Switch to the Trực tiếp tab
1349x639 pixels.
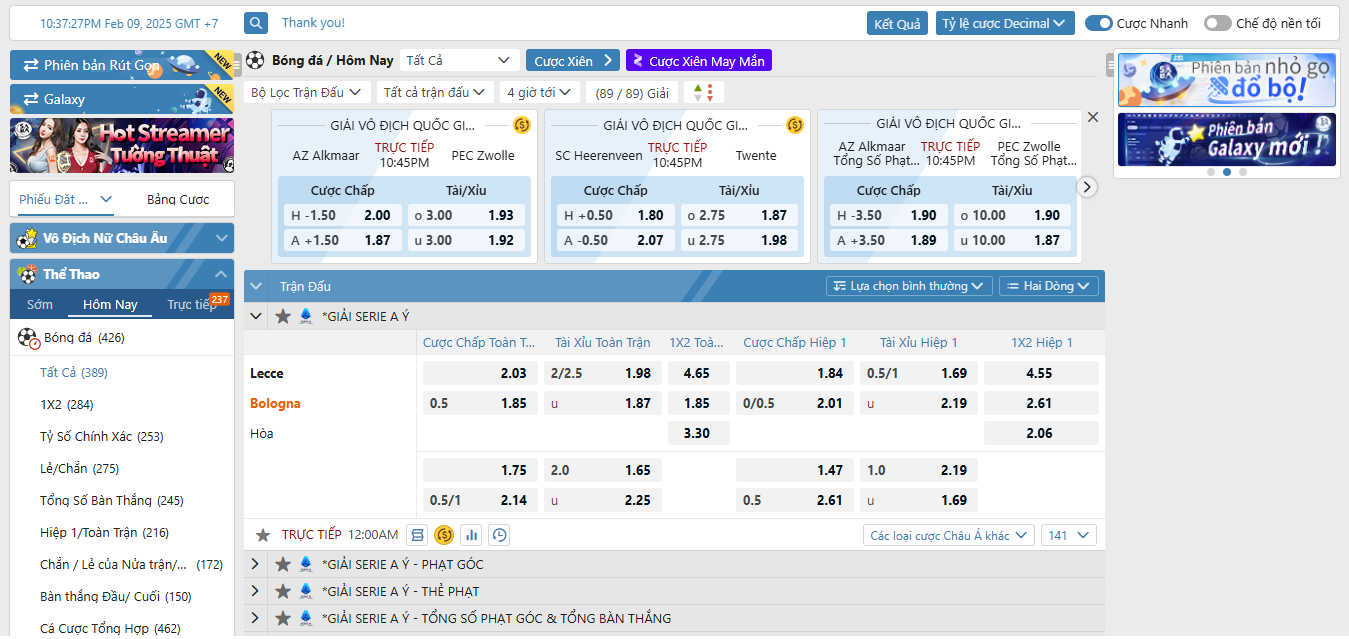click(x=190, y=305)
